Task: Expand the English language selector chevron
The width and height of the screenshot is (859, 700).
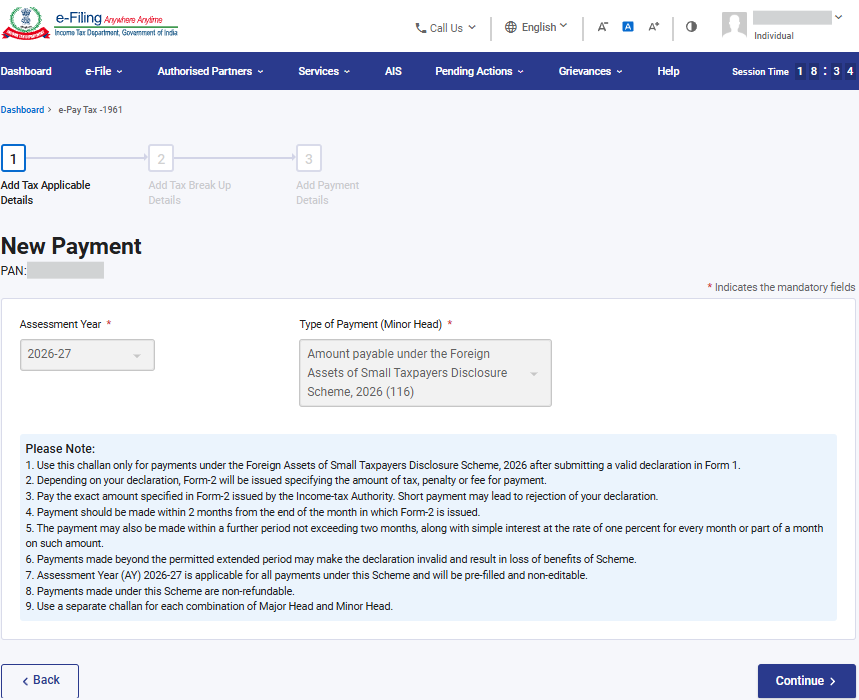Action: click(564, 26)
